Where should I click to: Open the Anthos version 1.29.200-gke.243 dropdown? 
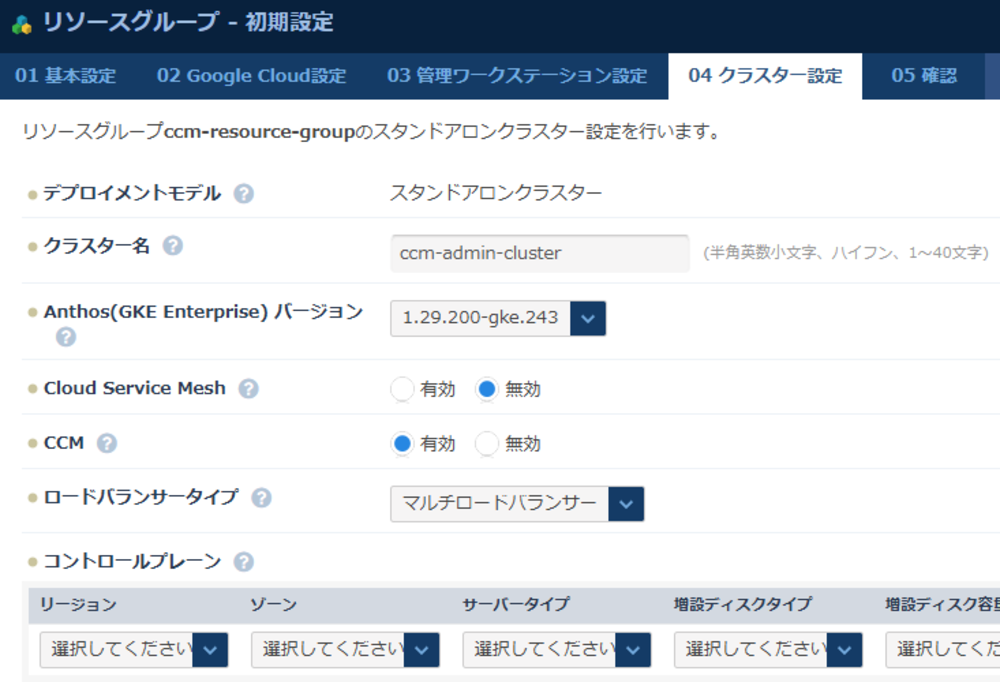[498, 318]
